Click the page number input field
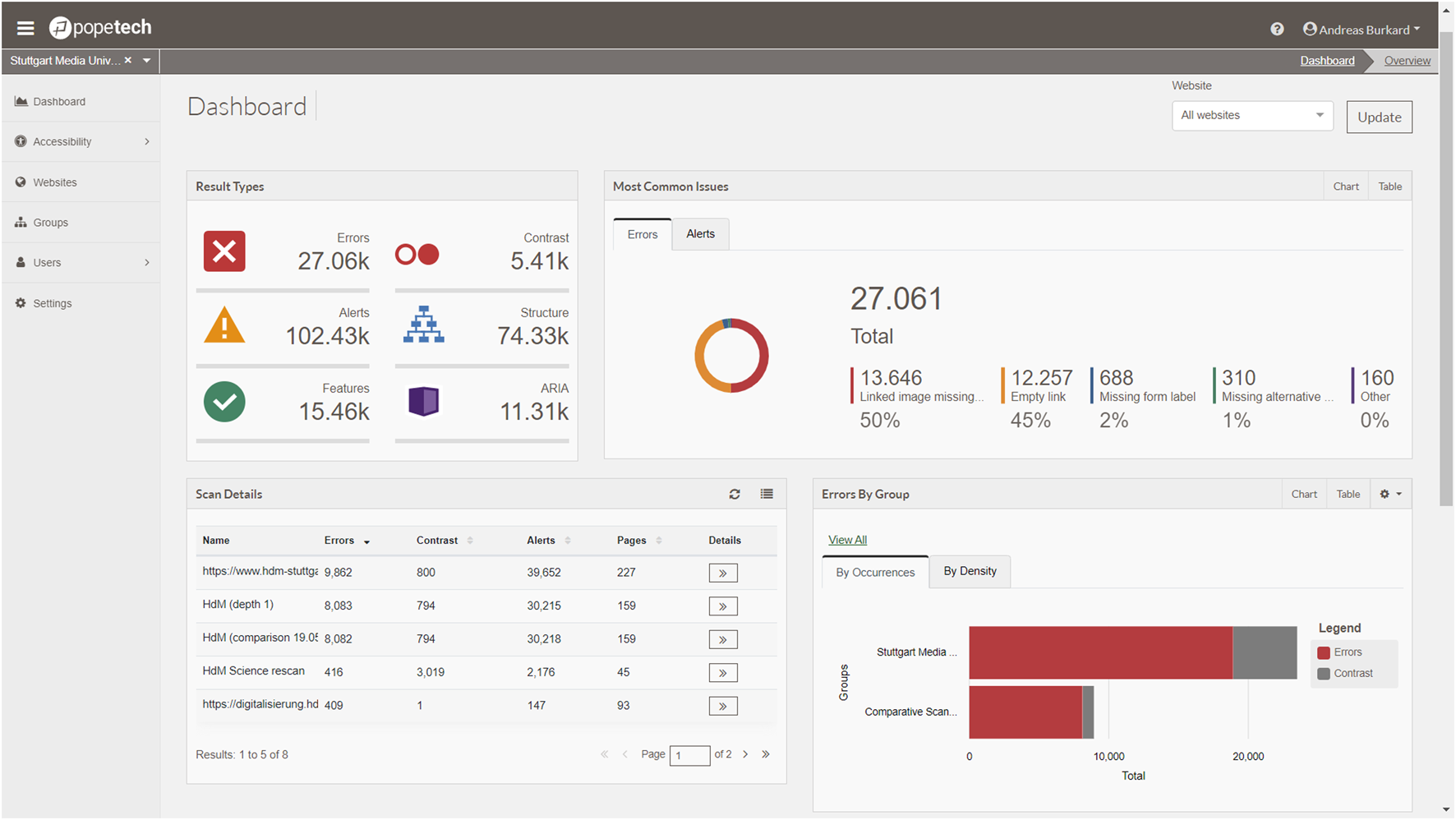Image resolution: width=1456 pixels, height=820 pixels. (x=689, y=755)
